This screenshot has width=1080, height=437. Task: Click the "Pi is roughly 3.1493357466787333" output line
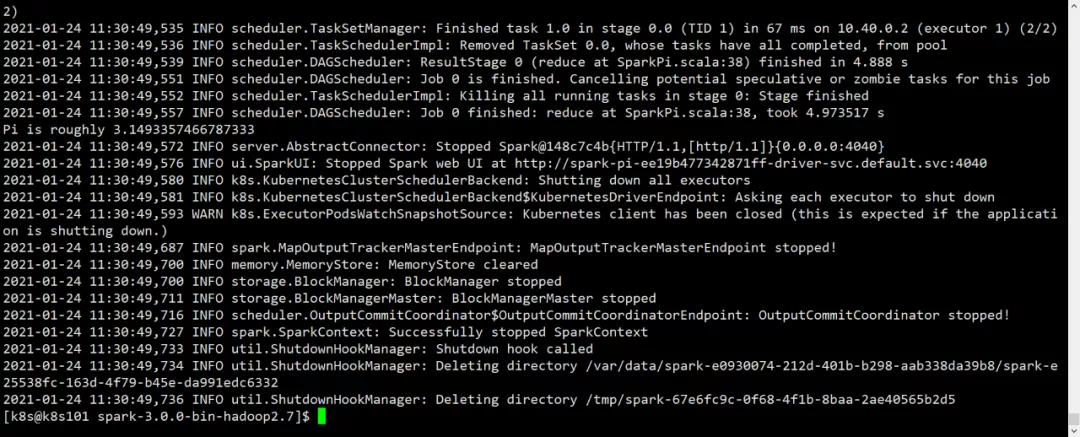(129, 129)
